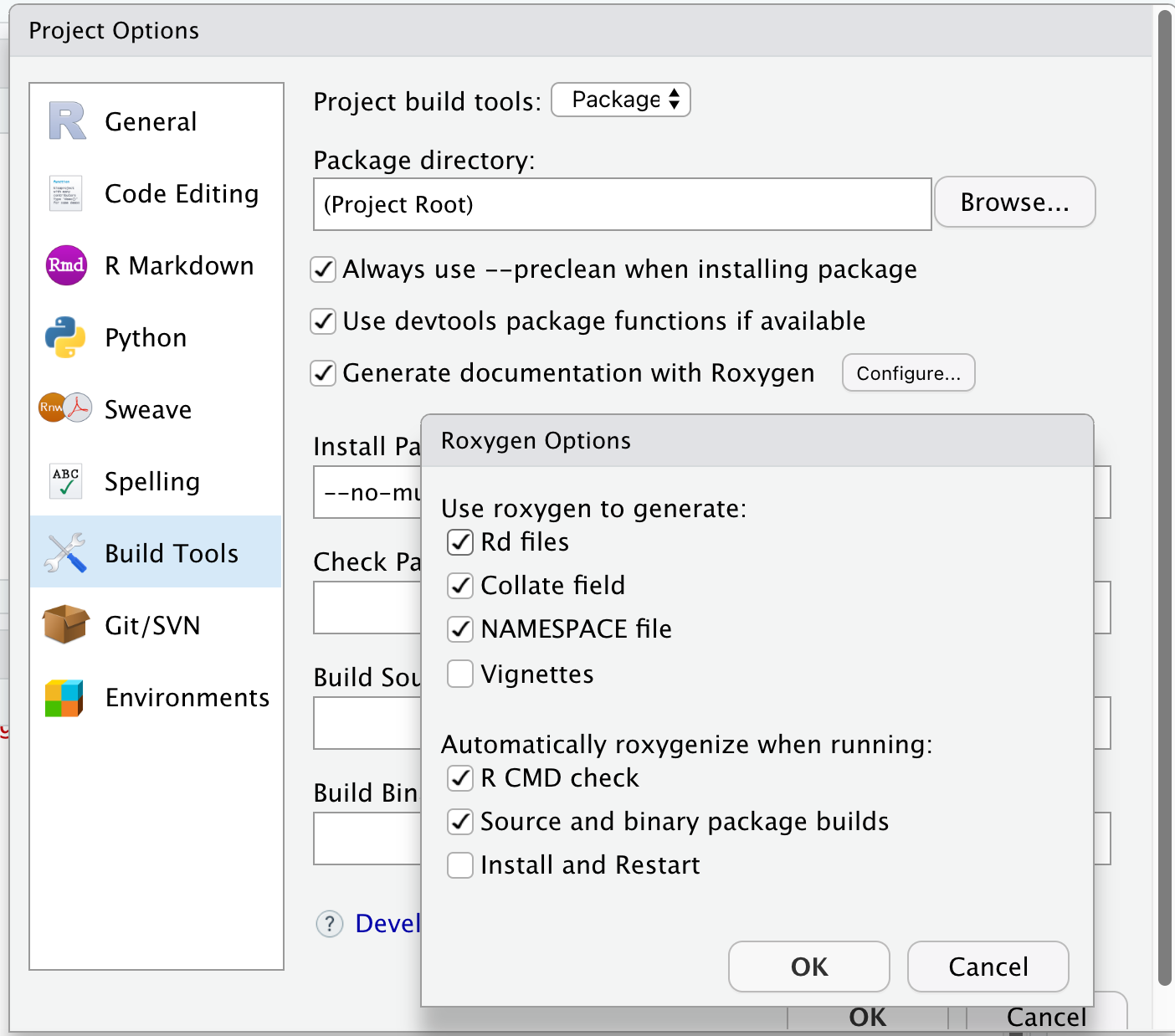Screen dimensions: 1175x1036
Task: Toggle the NAMESPACE file checkbox
Action: point(460,629)
